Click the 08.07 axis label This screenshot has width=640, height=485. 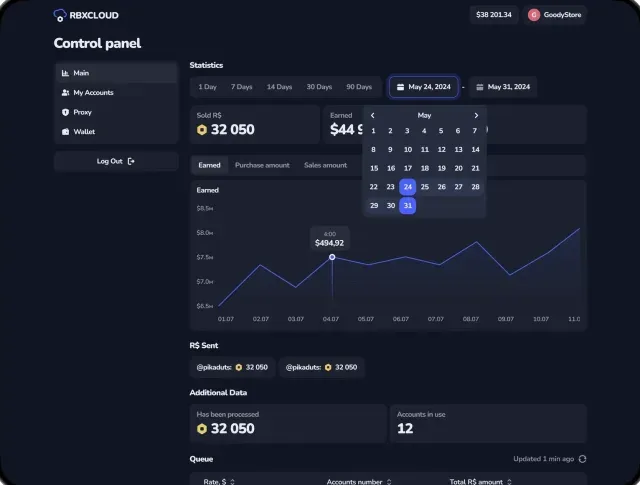tap(471, 319)
